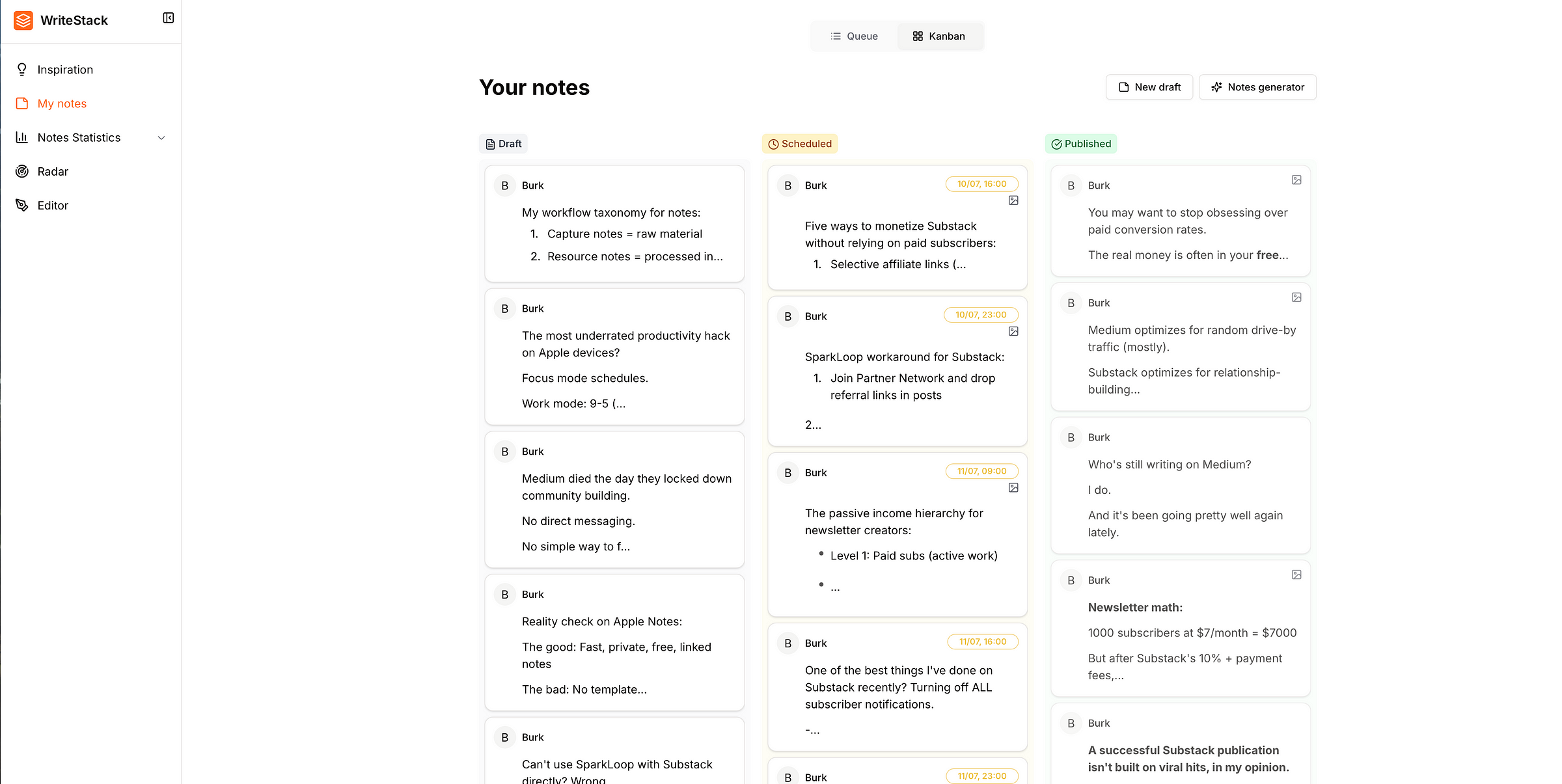
Task: Create a New draft
Action: click(1149, 87)
